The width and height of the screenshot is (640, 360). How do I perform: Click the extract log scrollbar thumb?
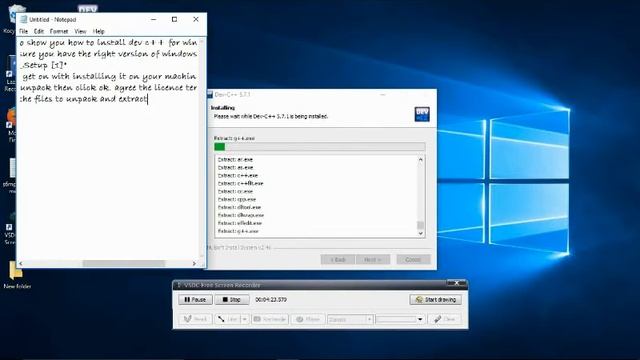[420, 225]
